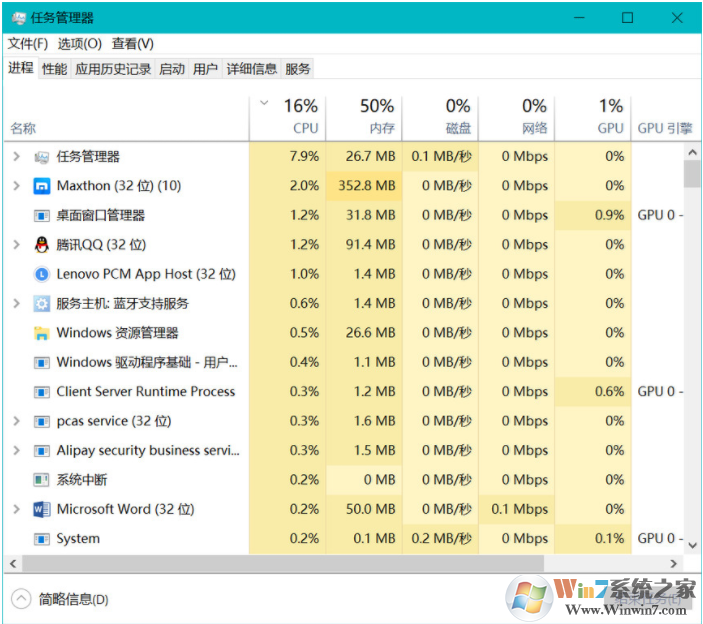Image resolution: width=703 pixels, height=624 pixels.
Task: Sort processes by 内存 column header
Action: click(364, 116)
